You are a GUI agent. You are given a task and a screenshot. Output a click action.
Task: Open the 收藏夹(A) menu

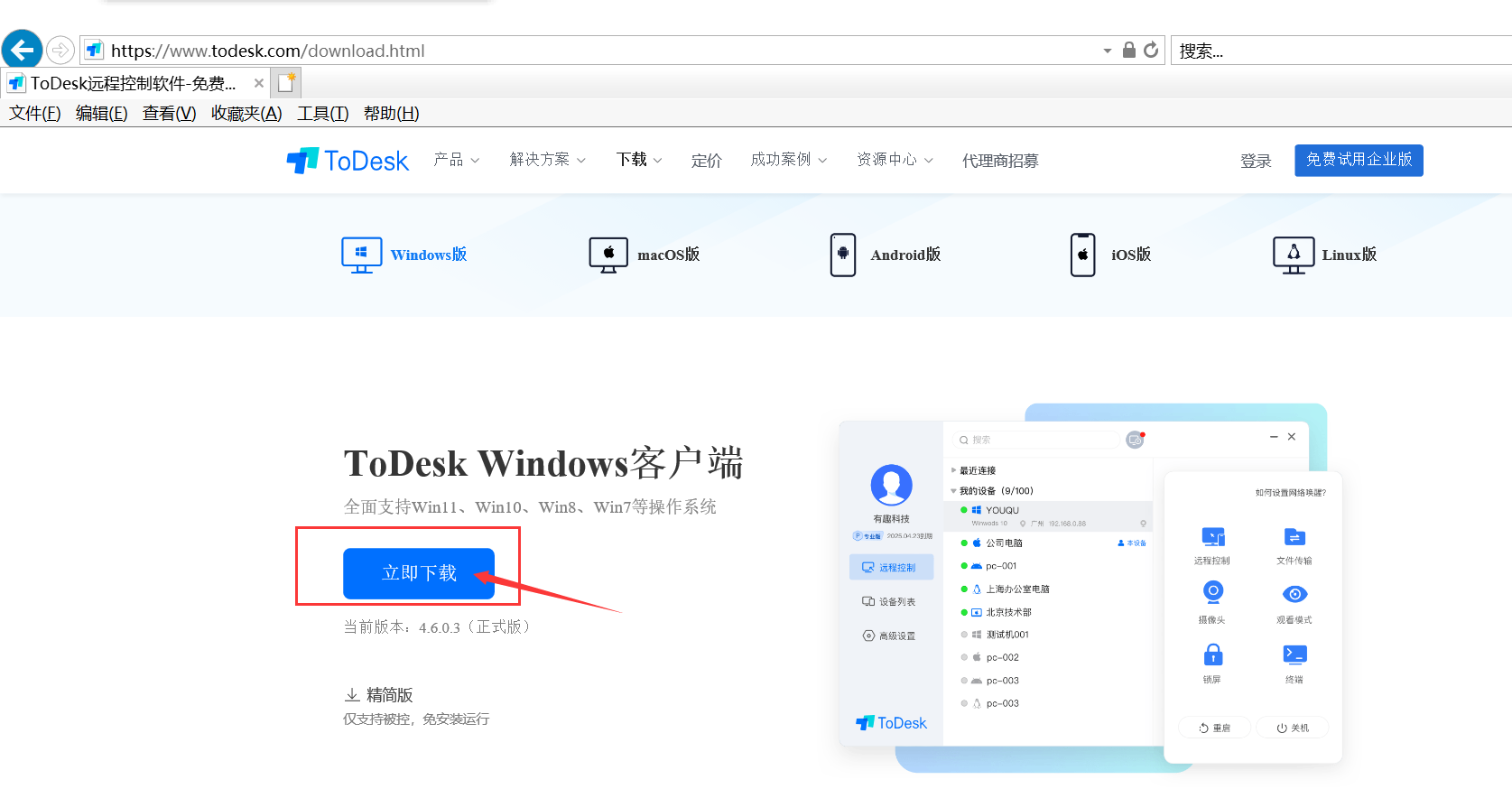click(x=246, y=113)
